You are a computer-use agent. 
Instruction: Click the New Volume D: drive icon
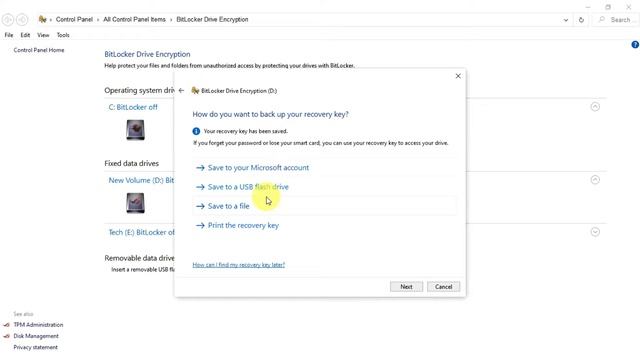click(136, 203)
